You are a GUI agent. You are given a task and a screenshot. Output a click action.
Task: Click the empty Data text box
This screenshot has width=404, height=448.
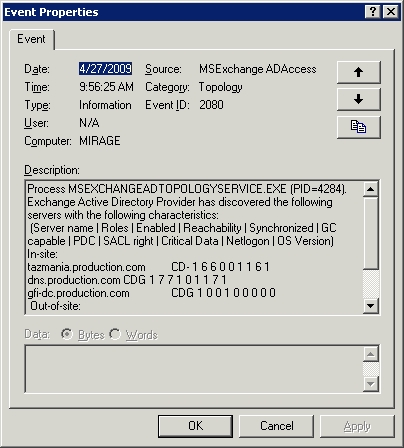[194, 369]
